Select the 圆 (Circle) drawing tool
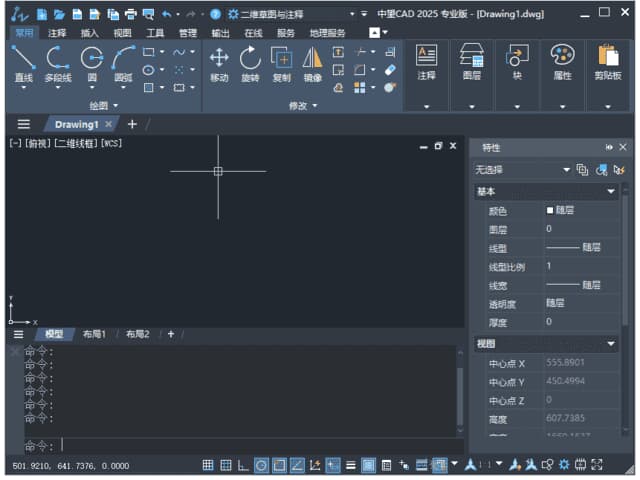This screenshot has height=480, width=640. [x=91, y=61]
